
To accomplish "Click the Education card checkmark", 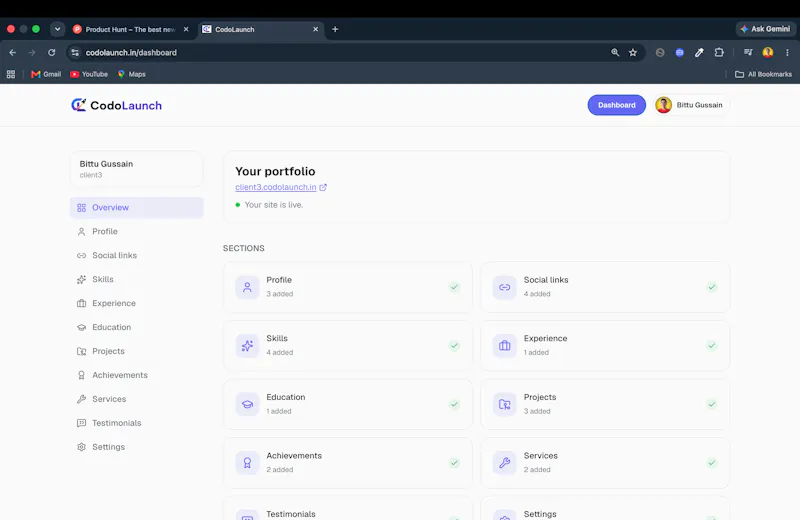I will pyautogui.click(x=454, y=405).
